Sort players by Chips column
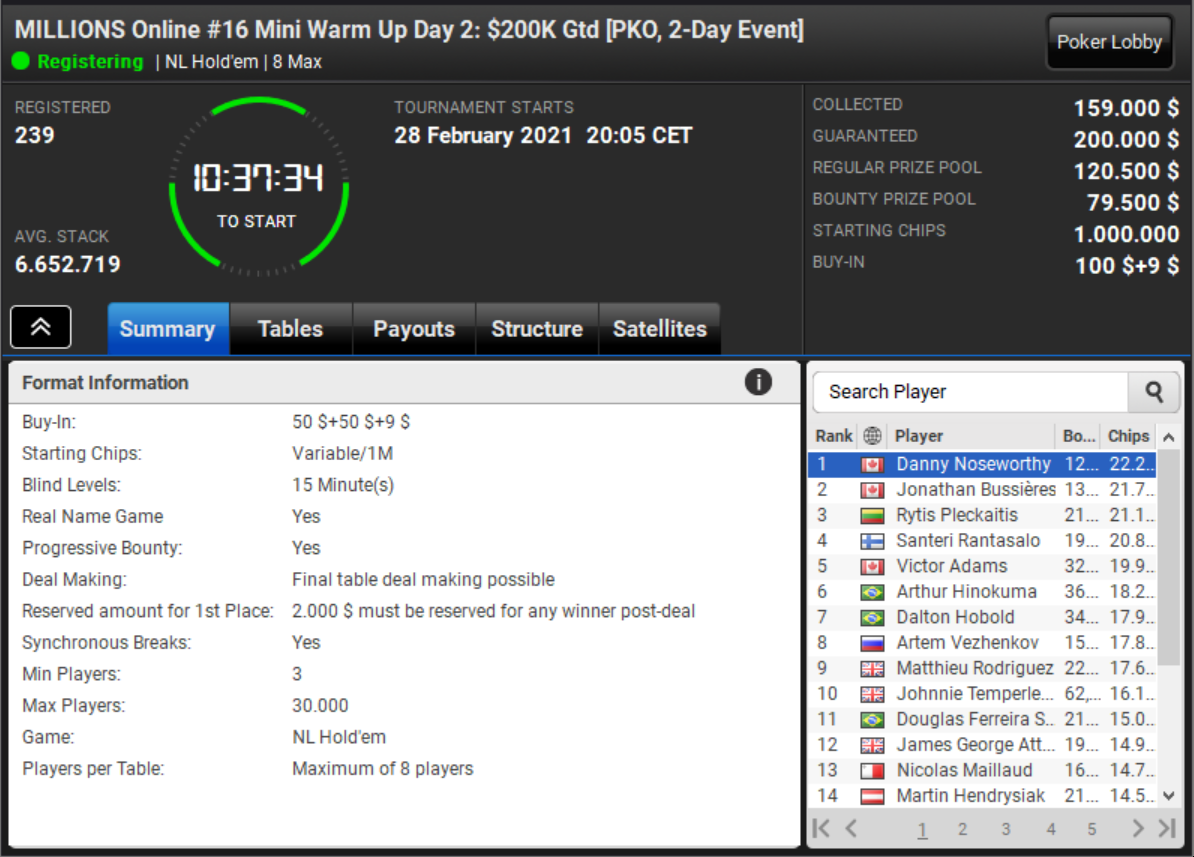1194x857 pixels. tap(1128, 436)
